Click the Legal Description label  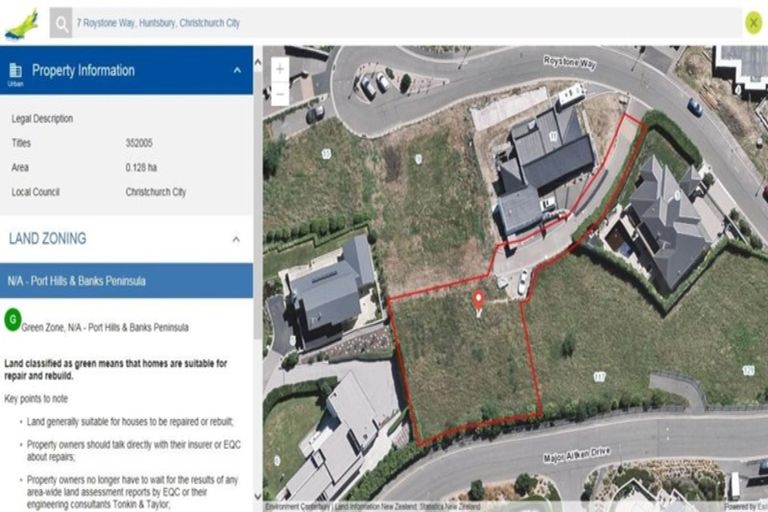(x=42, y=119)
